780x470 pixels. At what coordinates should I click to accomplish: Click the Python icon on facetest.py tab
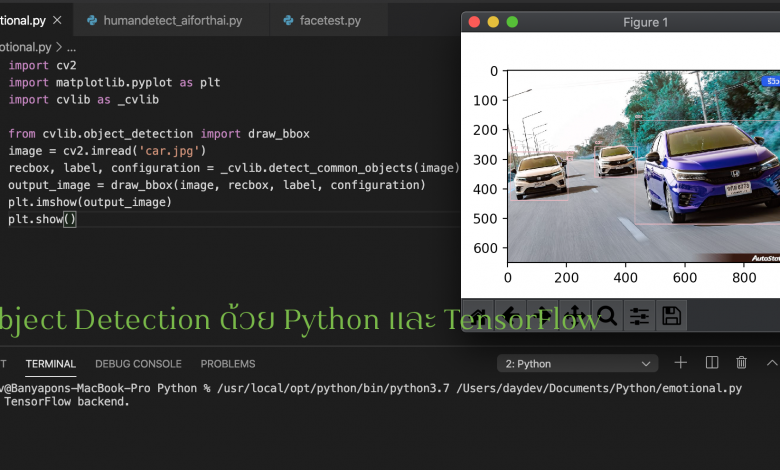click(x=288, y=20)
